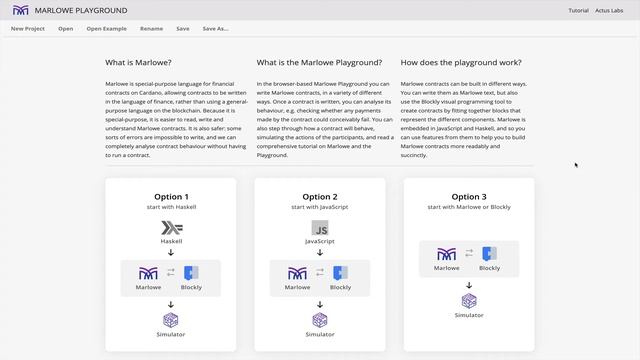The width and height of the screenshot is (640, 360).
Task: Click the Blockly label in Option 2
Action: 340,287
